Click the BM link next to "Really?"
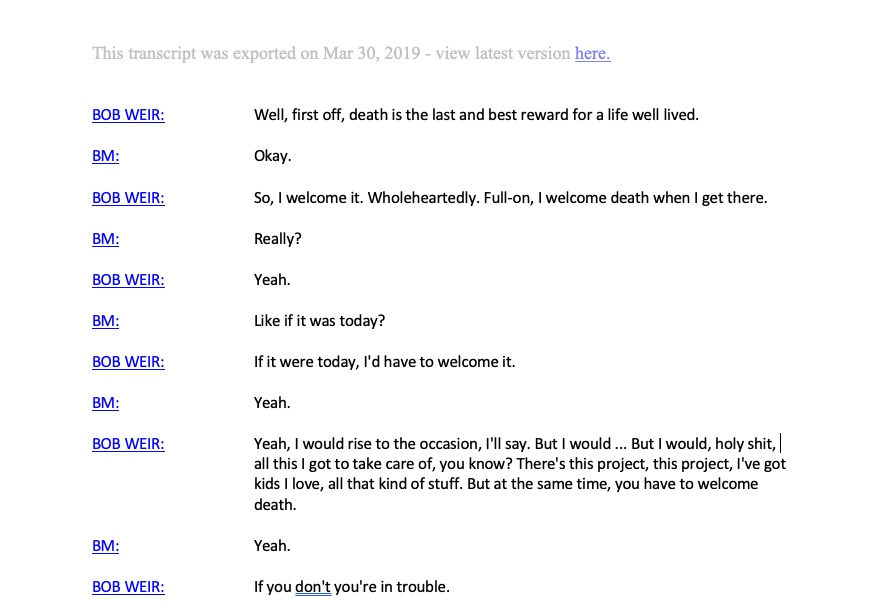 pyautogui.click(x=105, y=239)
